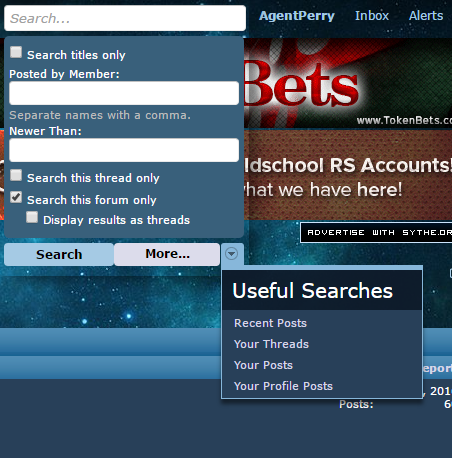Click the Search button
The image size is (452, 458).
click(59, 254)
